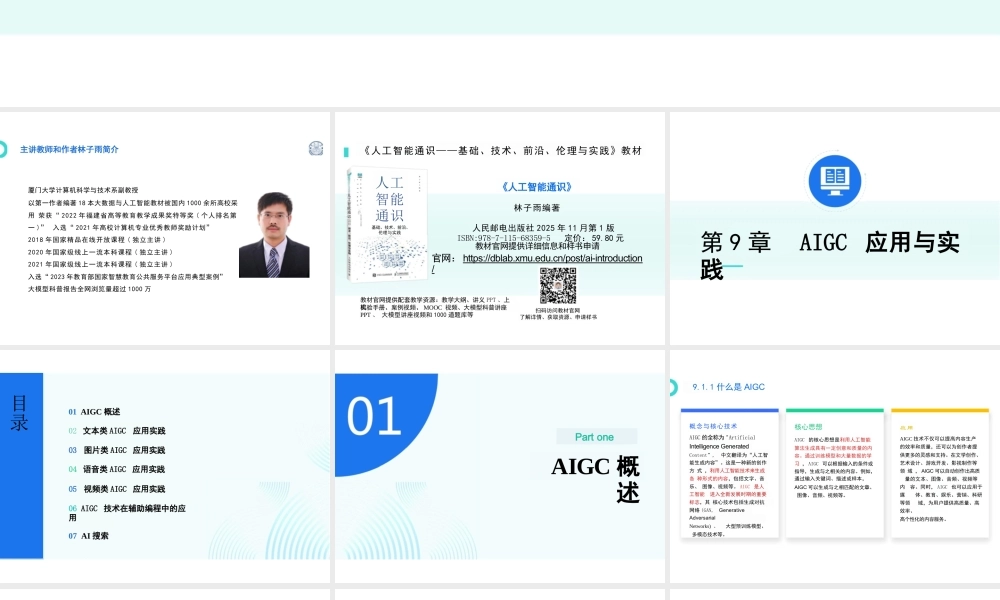Click the caption '扫码访问教材官网'
1000x600 pixels.
pyautogui.click(x=558, y=310)
